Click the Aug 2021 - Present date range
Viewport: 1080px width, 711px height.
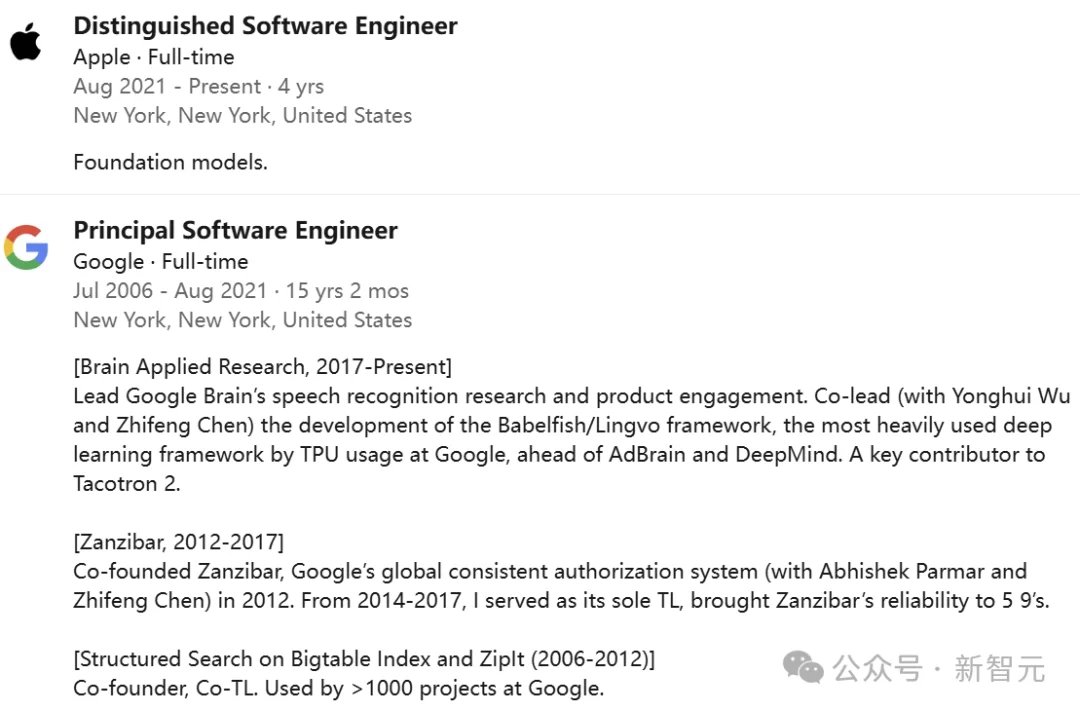pyautogui.click(x=198, y=86)
